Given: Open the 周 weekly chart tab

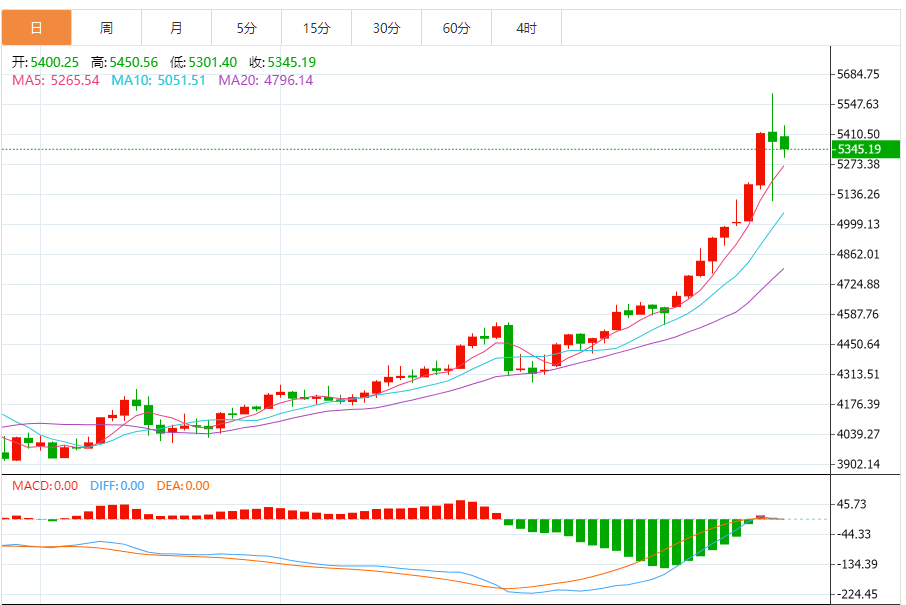Looking at the screenshot, I should (x=106, y=28).
